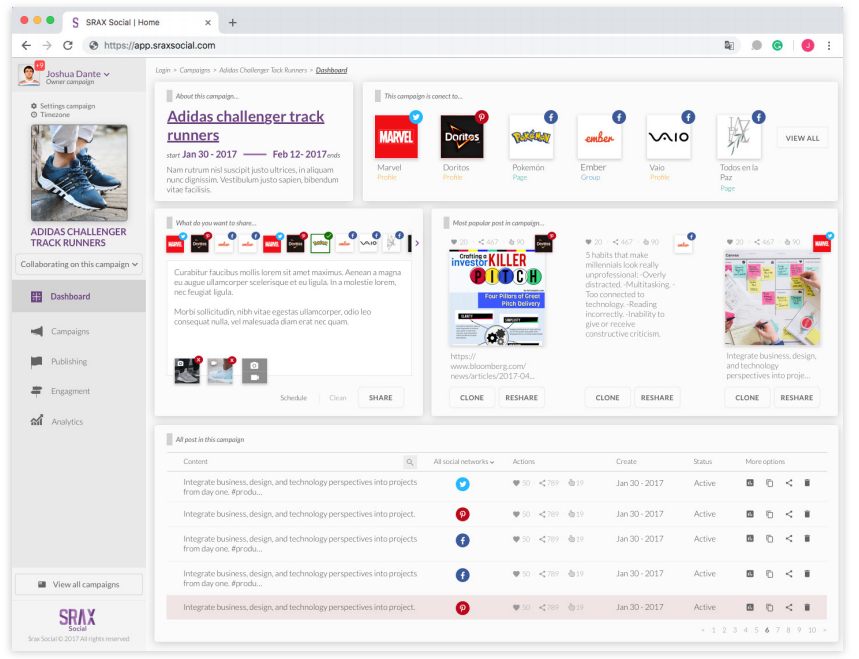Open the Marvel connected profile logo

(x=396, y=136)
